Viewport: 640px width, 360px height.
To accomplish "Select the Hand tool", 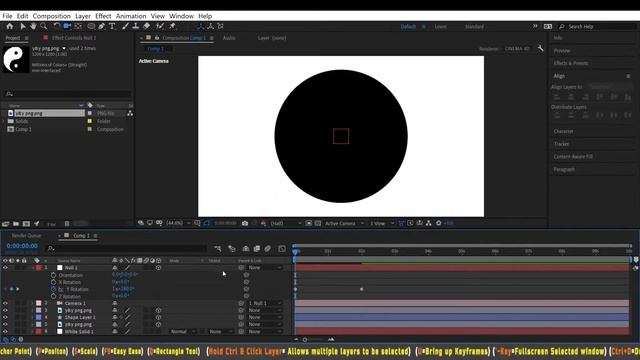I will 33,26.
